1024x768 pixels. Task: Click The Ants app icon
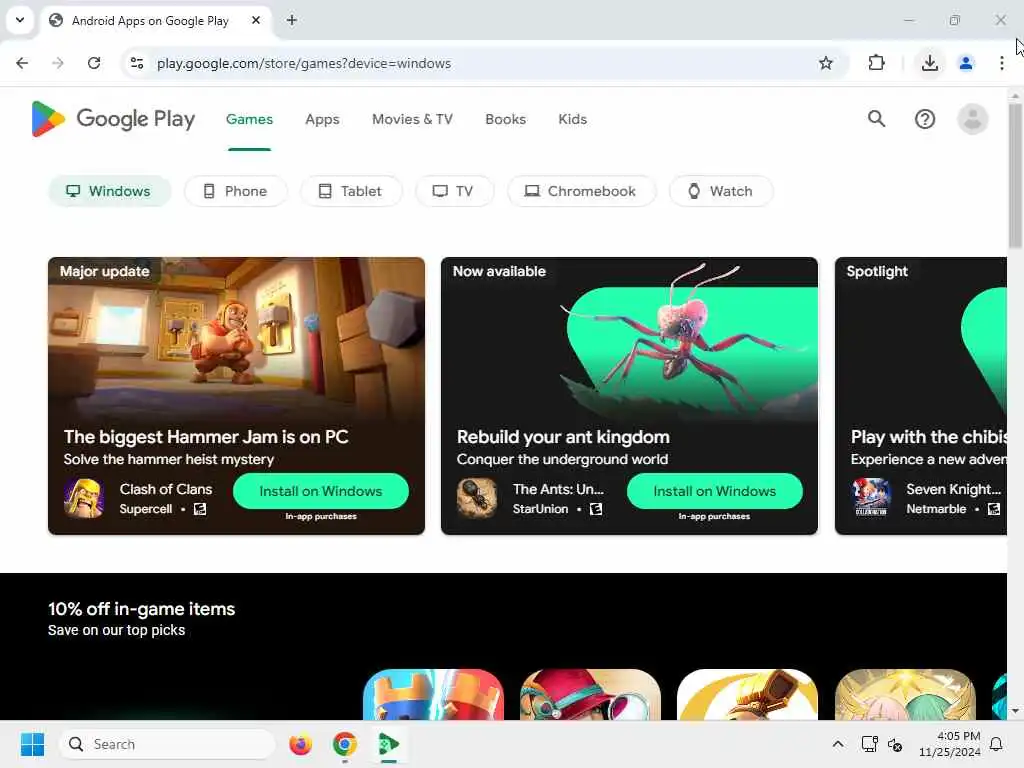pos(477,498)
